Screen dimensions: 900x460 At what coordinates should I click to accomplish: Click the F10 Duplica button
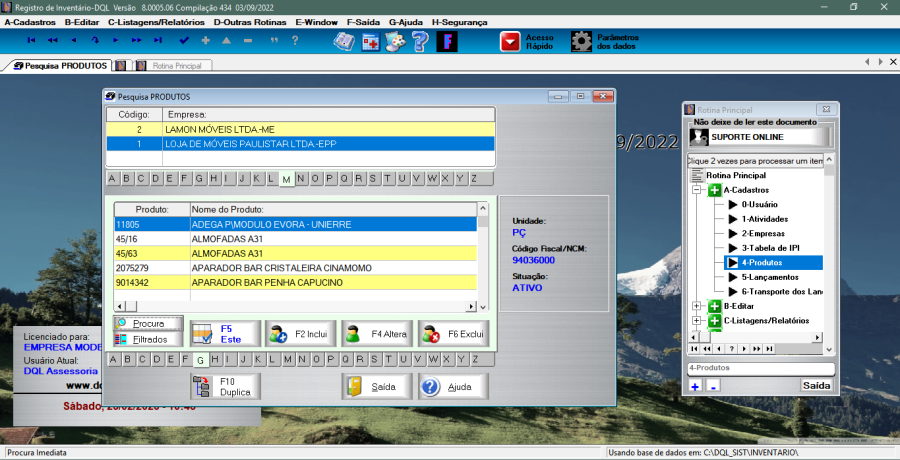click(226, 386)
